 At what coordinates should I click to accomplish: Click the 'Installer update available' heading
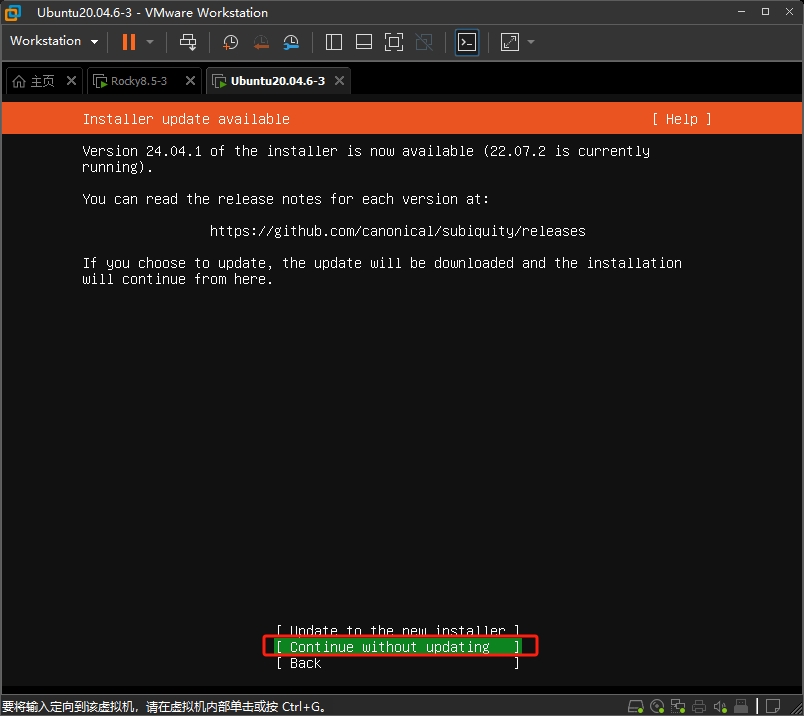tap(186, 119)
